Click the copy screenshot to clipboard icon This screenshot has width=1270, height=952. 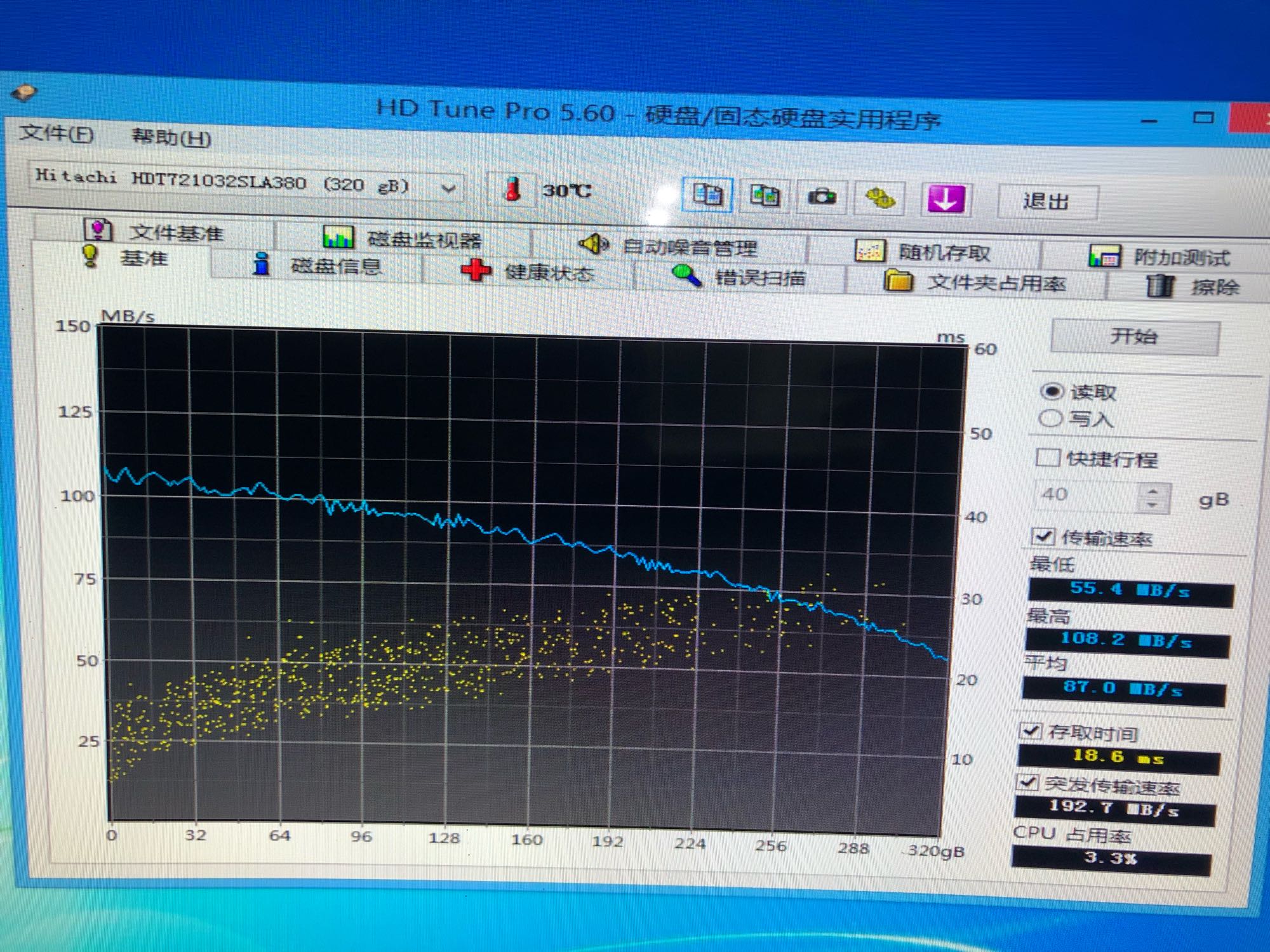765,195
